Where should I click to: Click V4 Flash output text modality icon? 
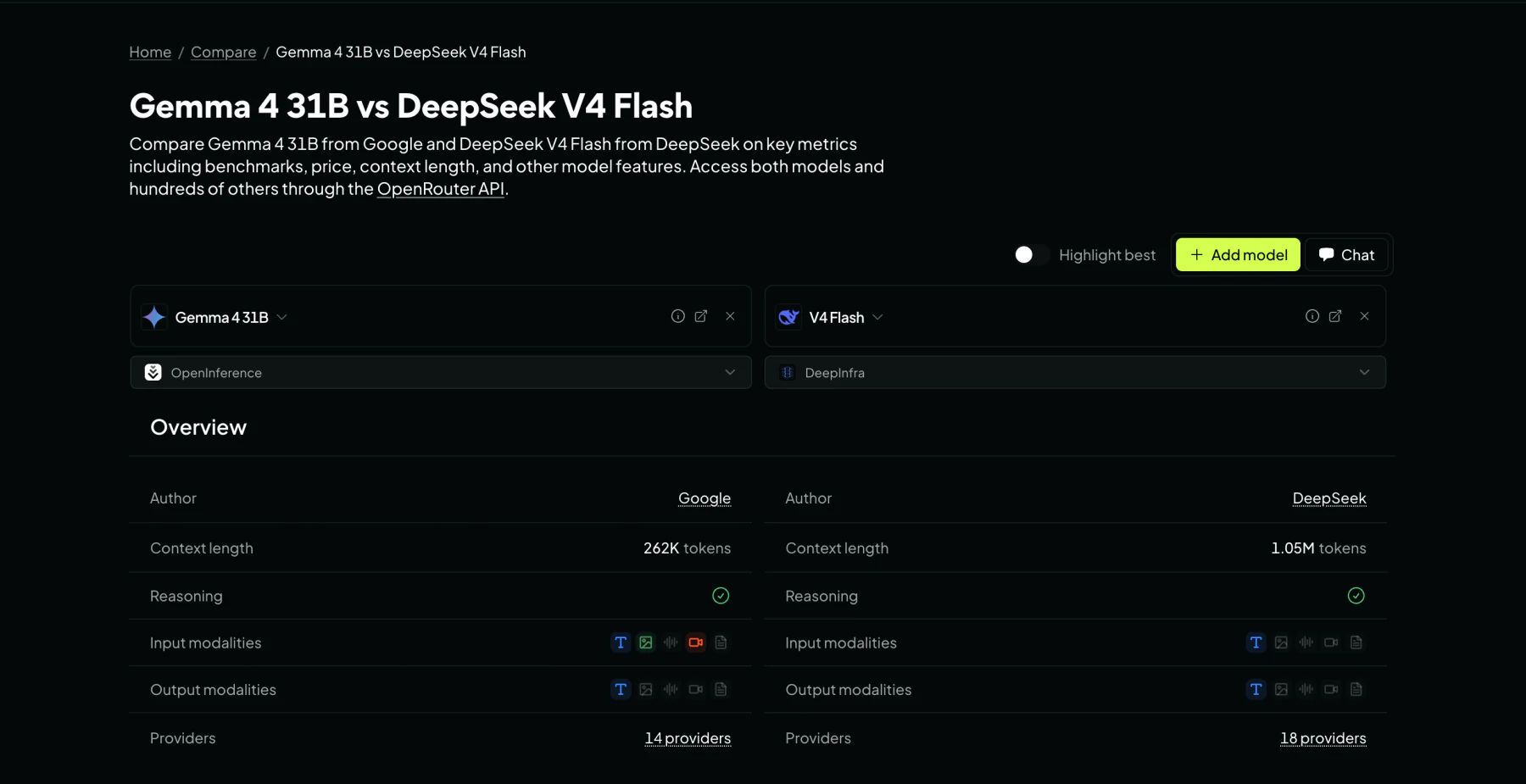point(1256,689)
